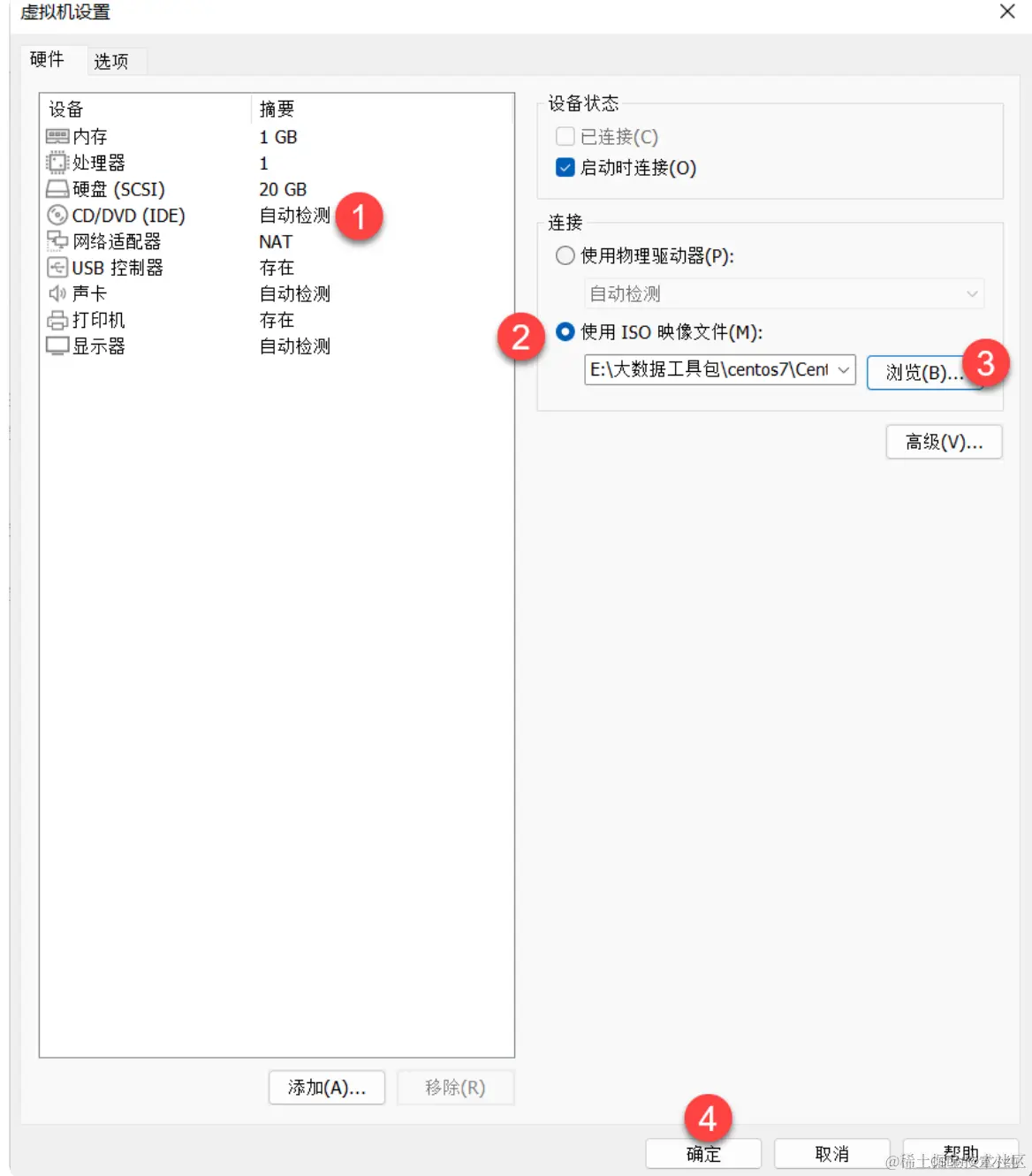This screenshot has width=1032, height=1176.
Task: Click the 1 GB memory summary value
Action: pyautogui.click(x=278, y=137)
